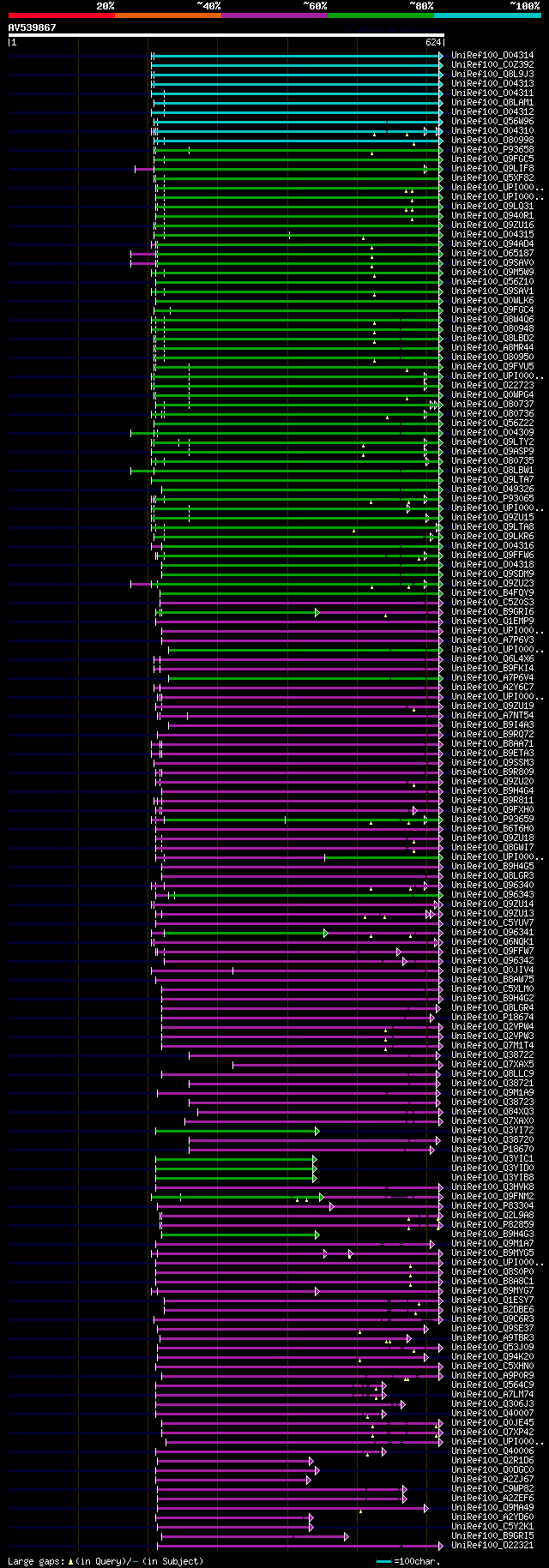Screen dimensions: 549x1568
Task: Click label UniRef100_Q56Z10
Action: click(492, 281)
